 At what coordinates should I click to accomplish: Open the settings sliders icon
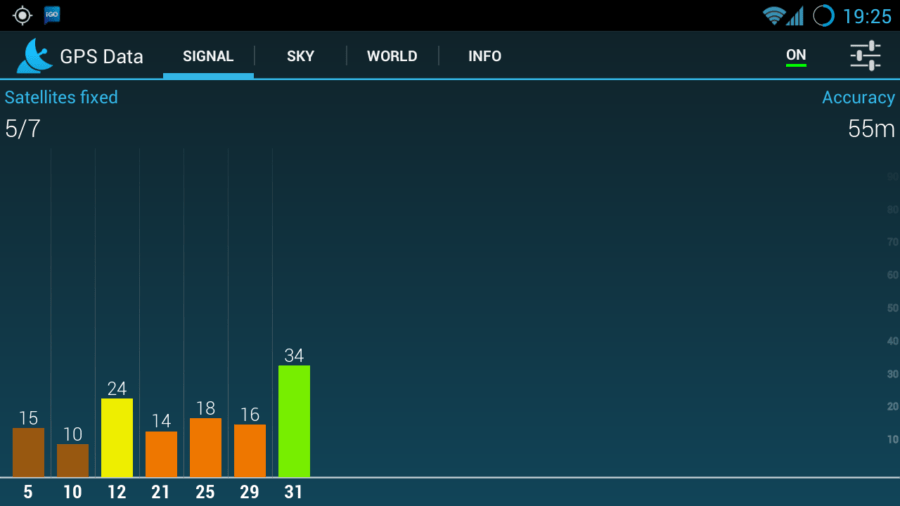866,56
